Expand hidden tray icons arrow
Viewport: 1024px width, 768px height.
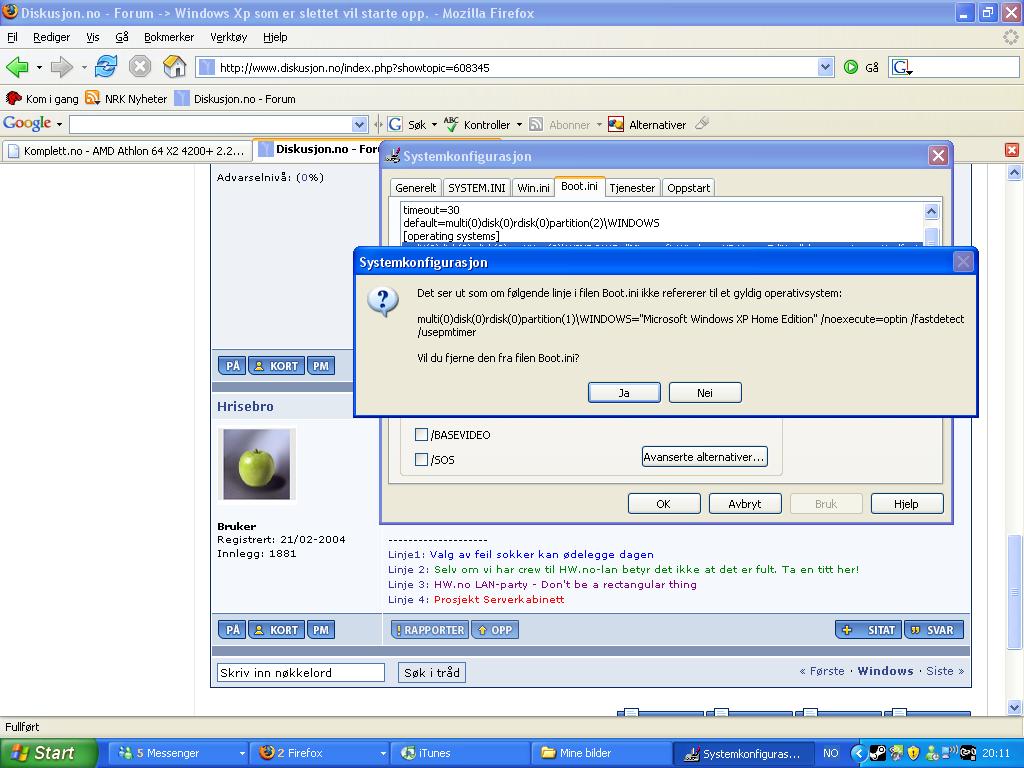859,753
